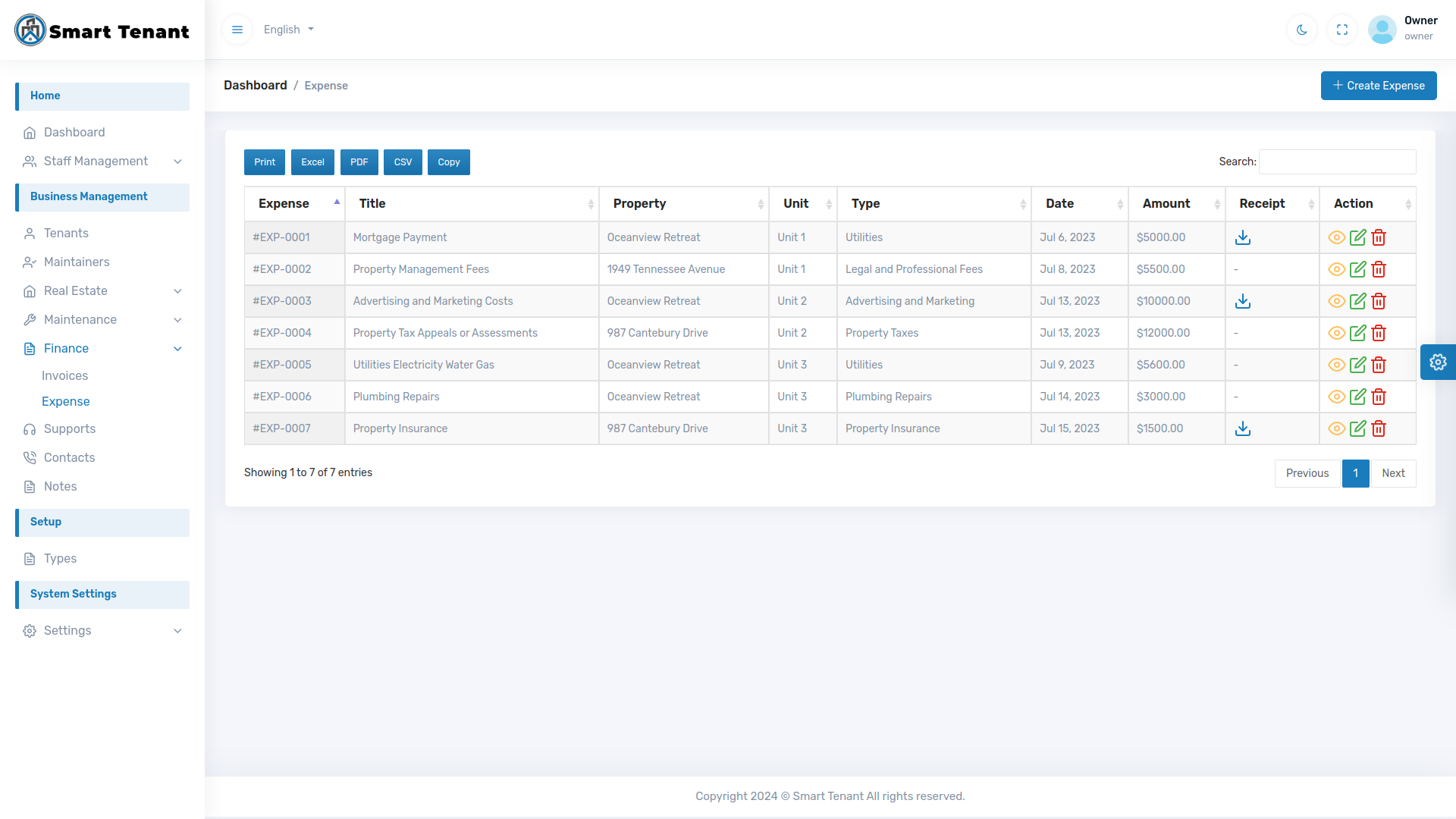The image size is (1456, 819).
Task: View details of the Property Management Fees expense
Action: pyautogui.click(x=1336, y=269)
